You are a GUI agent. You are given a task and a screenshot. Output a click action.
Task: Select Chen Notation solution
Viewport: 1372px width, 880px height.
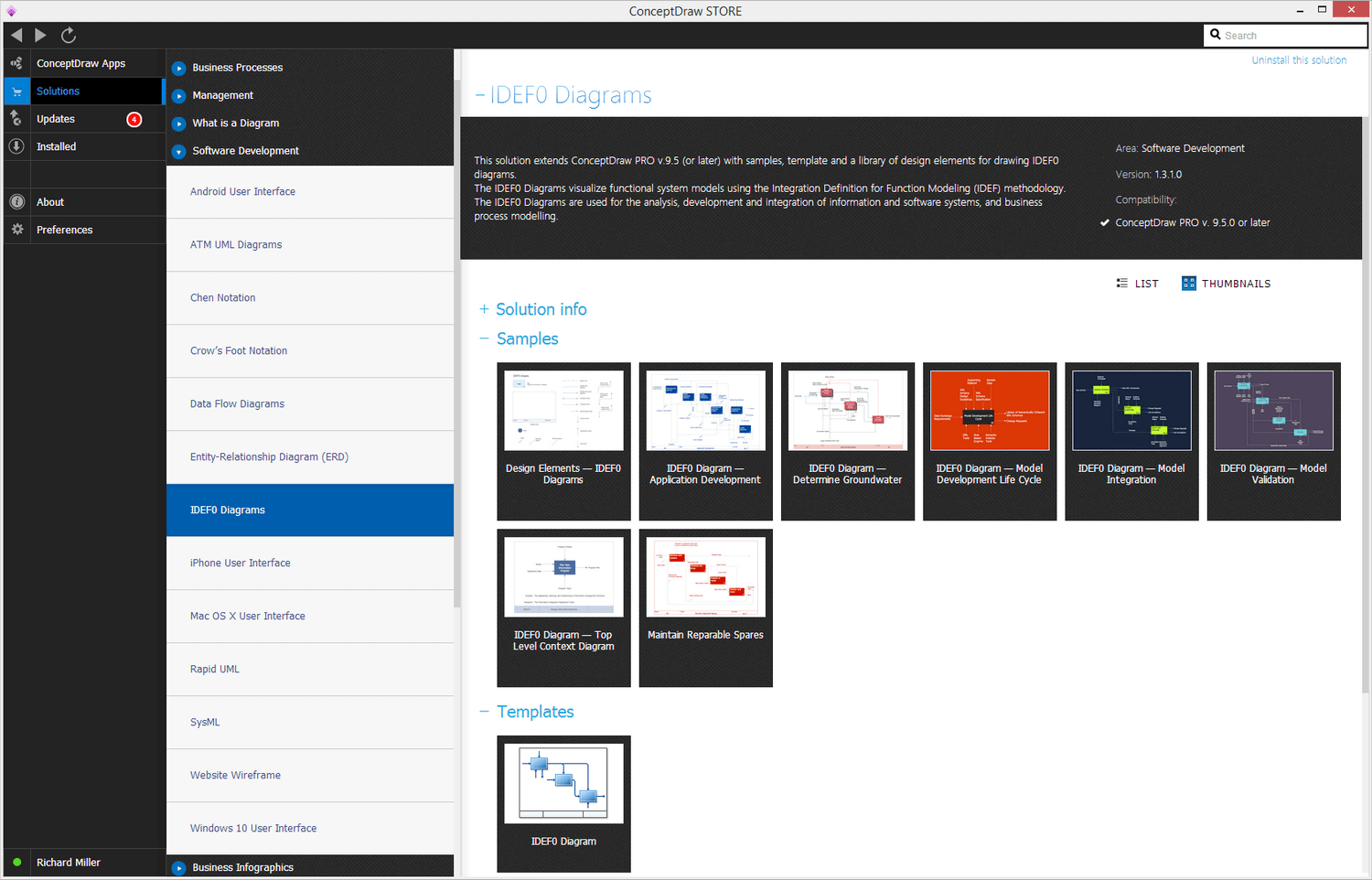coord(310,298)
